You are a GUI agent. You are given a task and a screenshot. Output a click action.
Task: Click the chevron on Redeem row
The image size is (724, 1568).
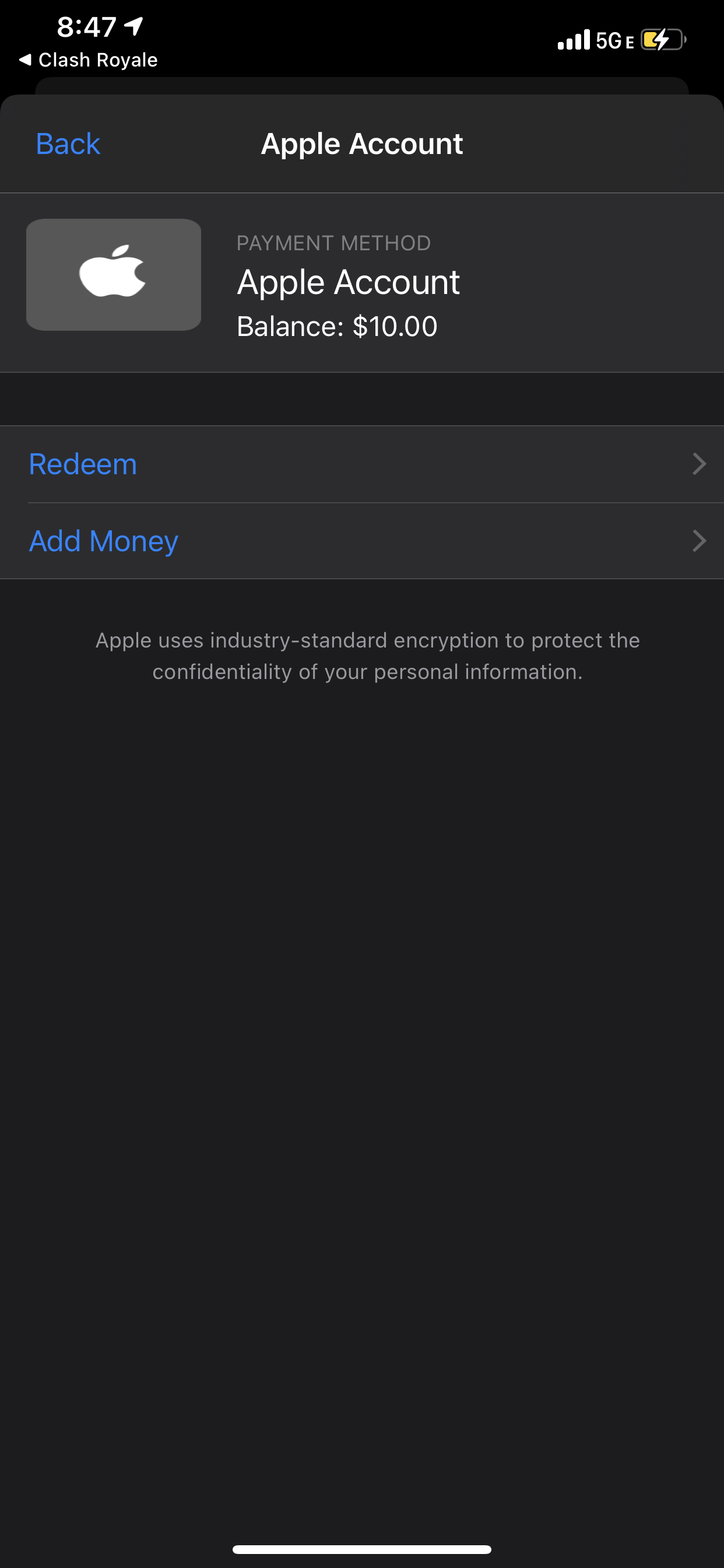[699, 464]
